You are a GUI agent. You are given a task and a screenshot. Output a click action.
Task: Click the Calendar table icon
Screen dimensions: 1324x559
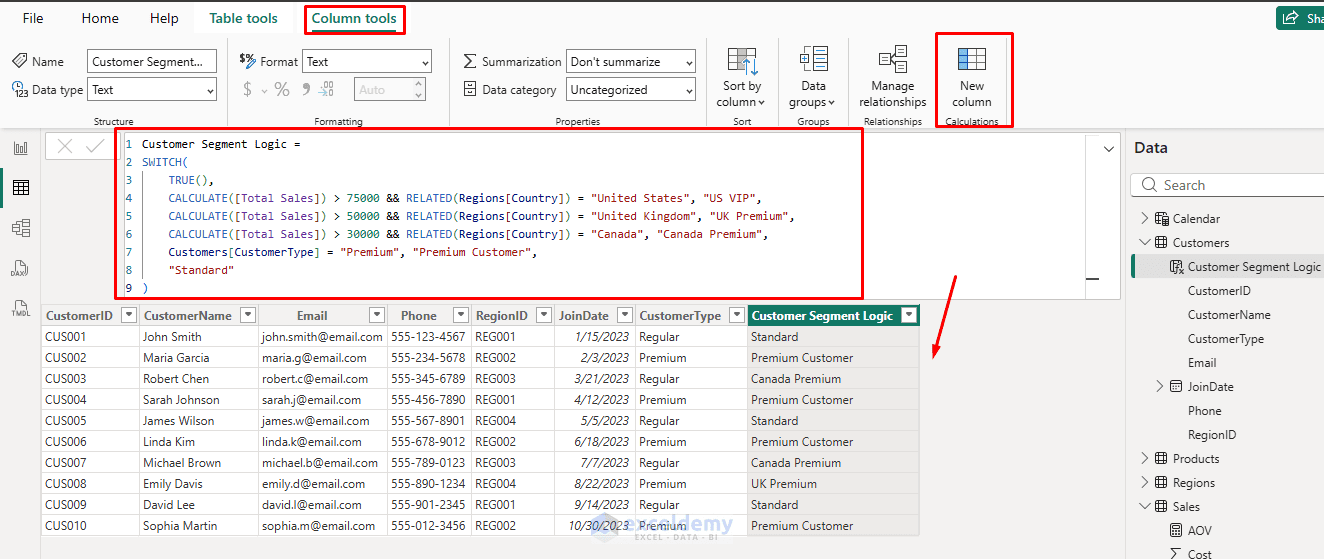pos(1161,219)
